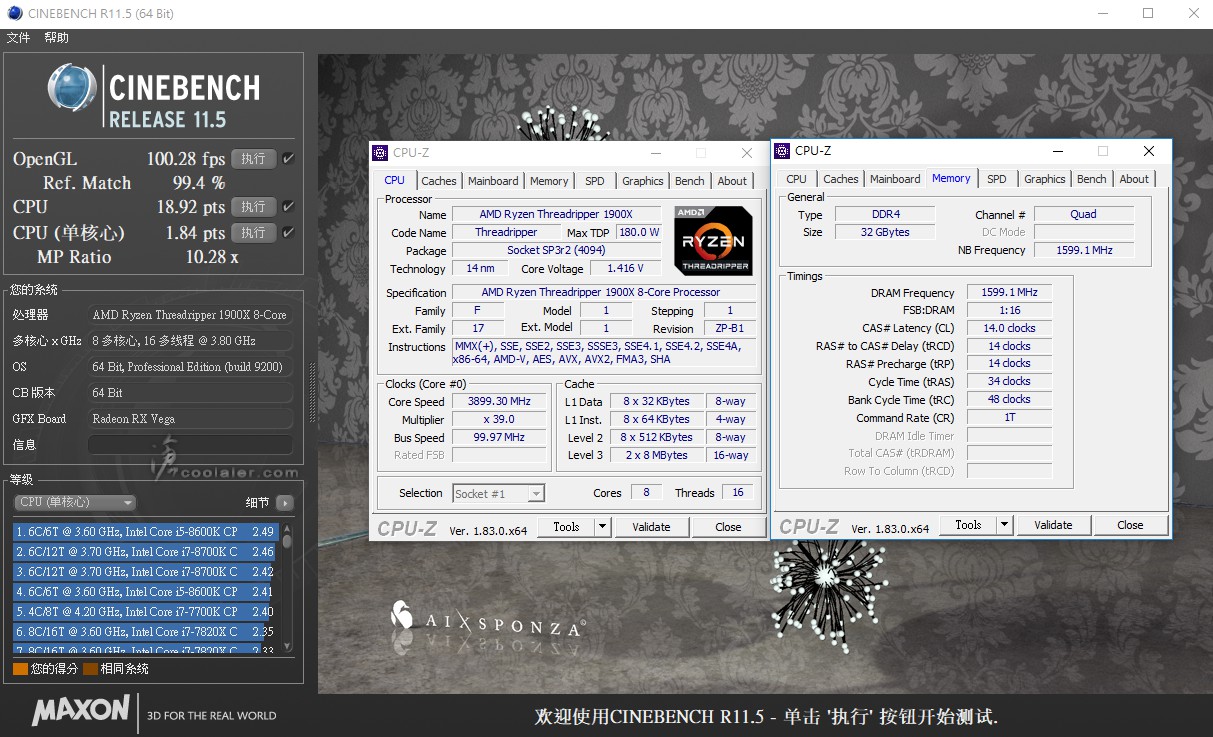The width and height of the screenshot is (1213, 737).
Task: Click the Cycle Time value "34 clocks"
Action: pos(1009,381)
